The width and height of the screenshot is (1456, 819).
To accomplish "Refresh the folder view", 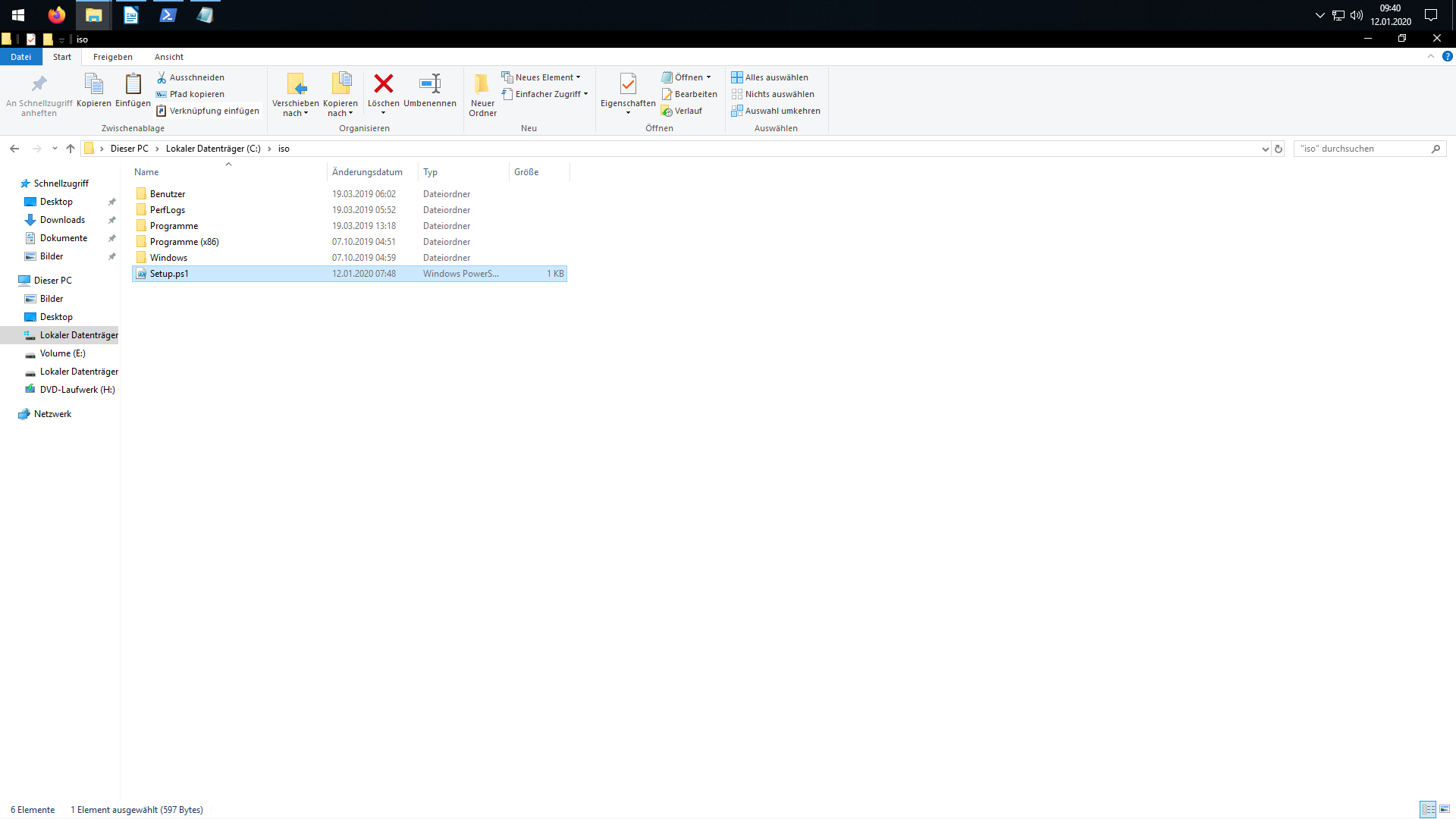I will (x=1279, y=149).
